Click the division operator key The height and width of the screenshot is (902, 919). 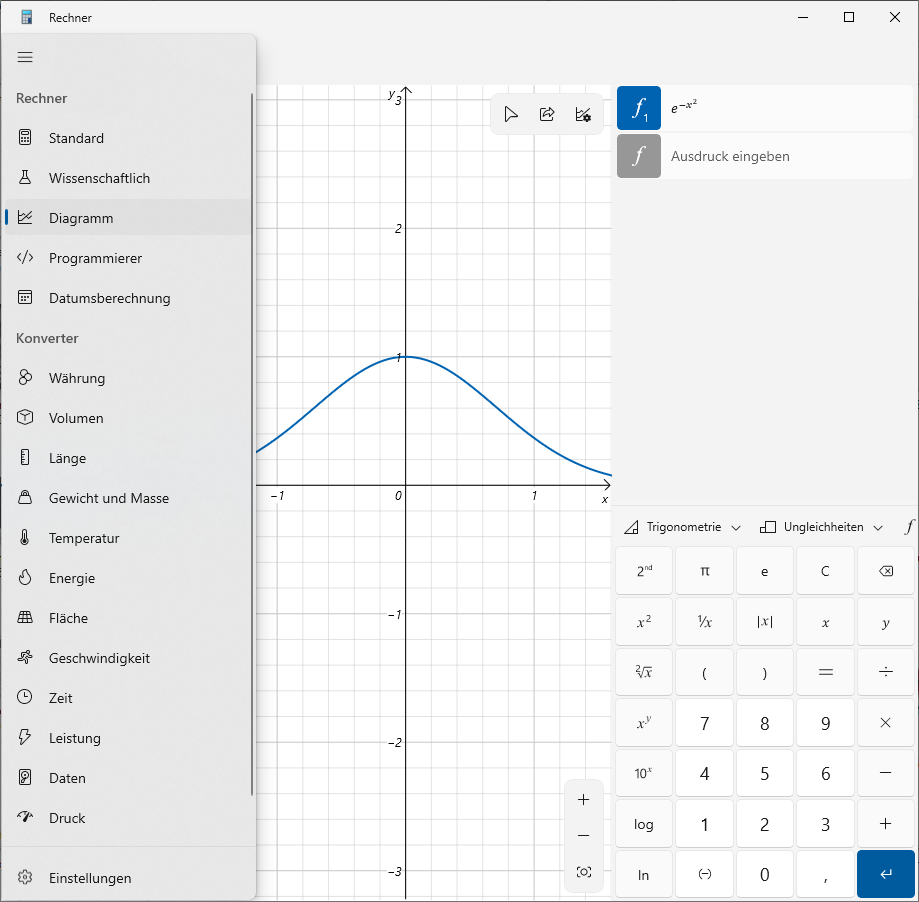click(886, 672)
